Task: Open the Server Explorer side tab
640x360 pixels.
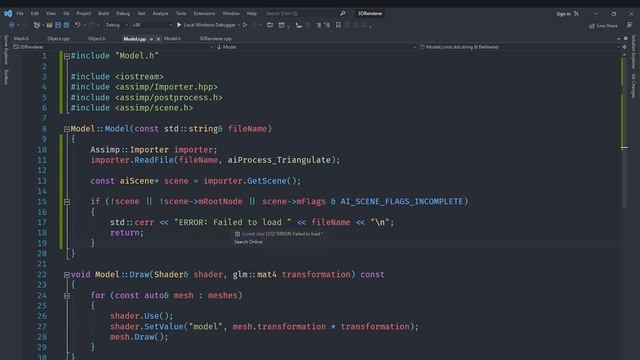Action: tap(6, 49)
